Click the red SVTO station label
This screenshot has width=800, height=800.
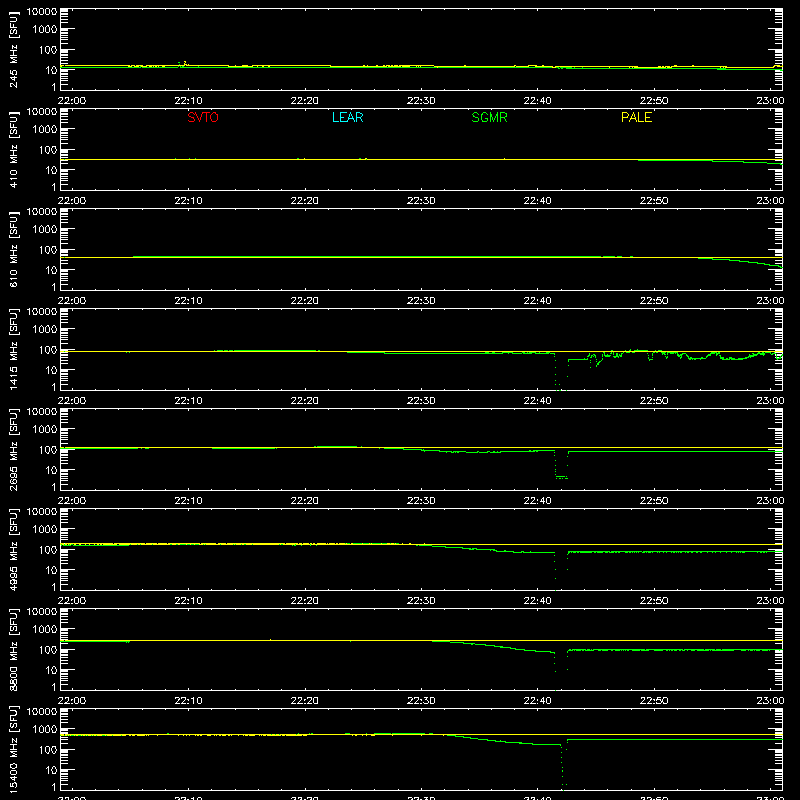[x=203, y=117]
